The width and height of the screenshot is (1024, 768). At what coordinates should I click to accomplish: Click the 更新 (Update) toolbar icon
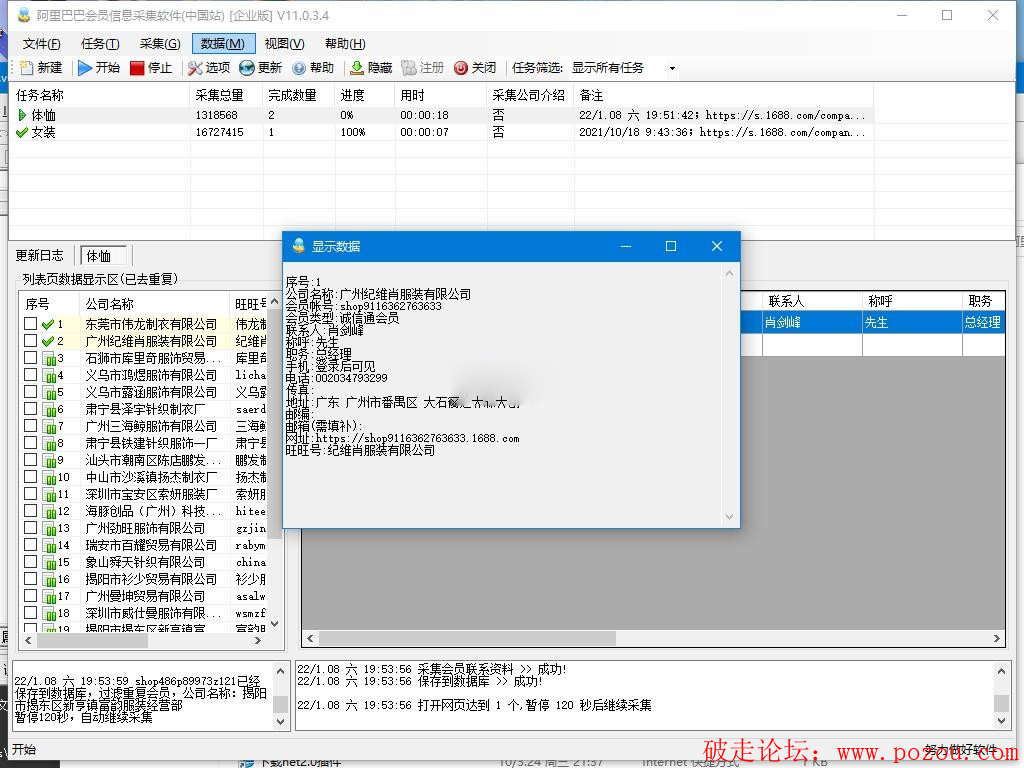point(247,68)
